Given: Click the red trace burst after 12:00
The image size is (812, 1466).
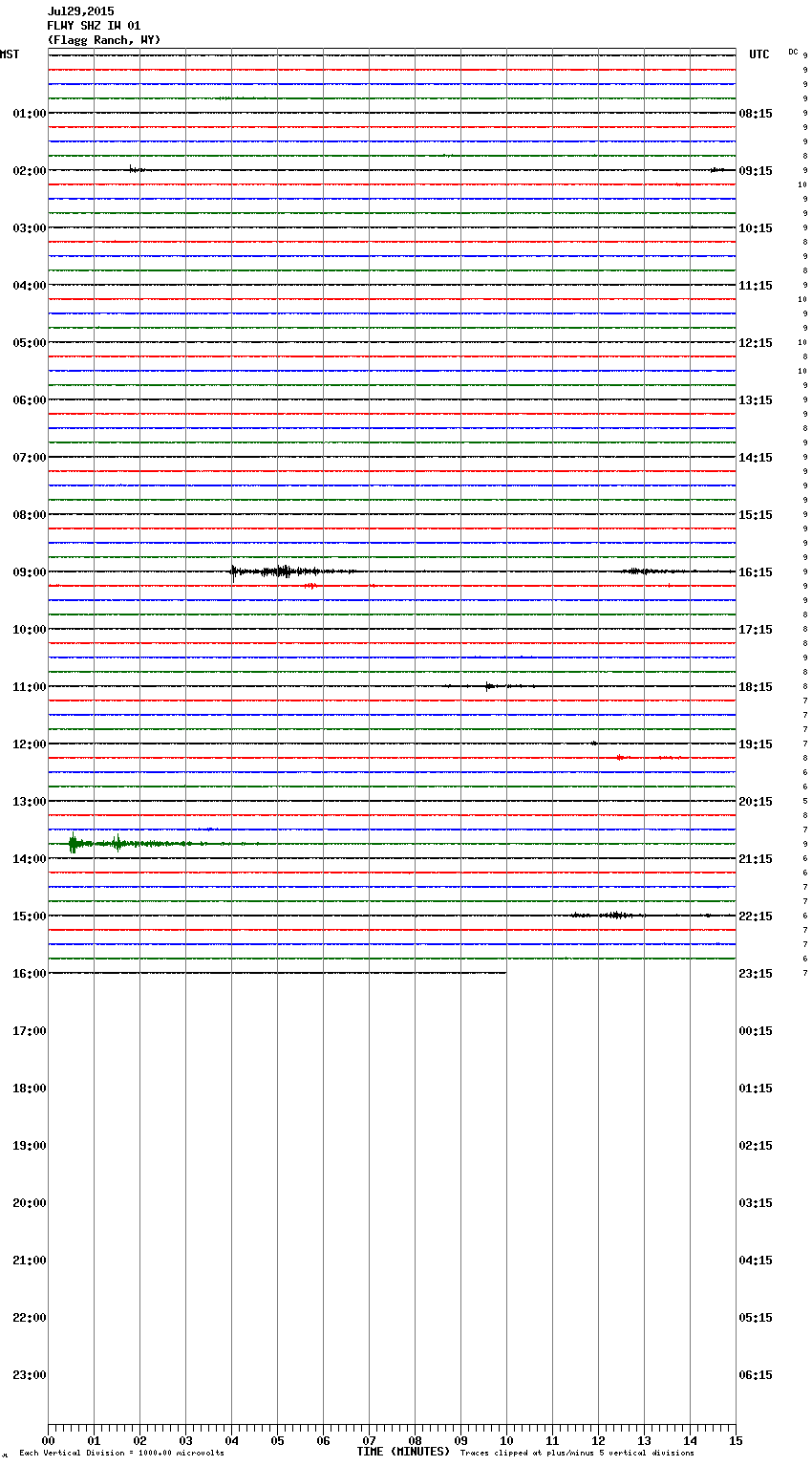Looking at the screenshot, I should pos(621,757).
